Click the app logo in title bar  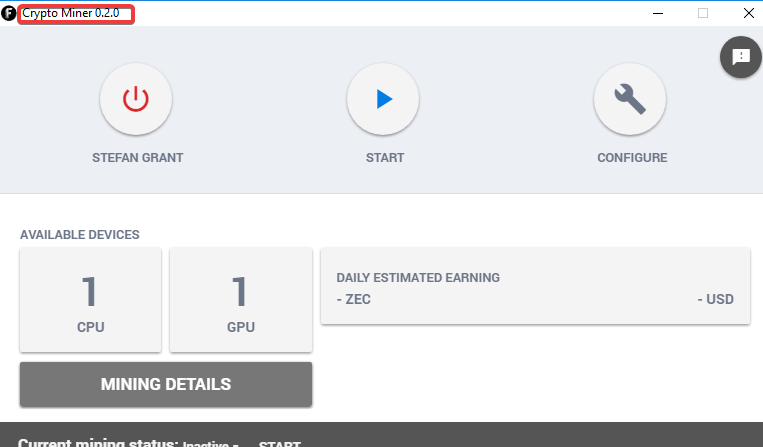pyautogui.click(x=9, y=14)
